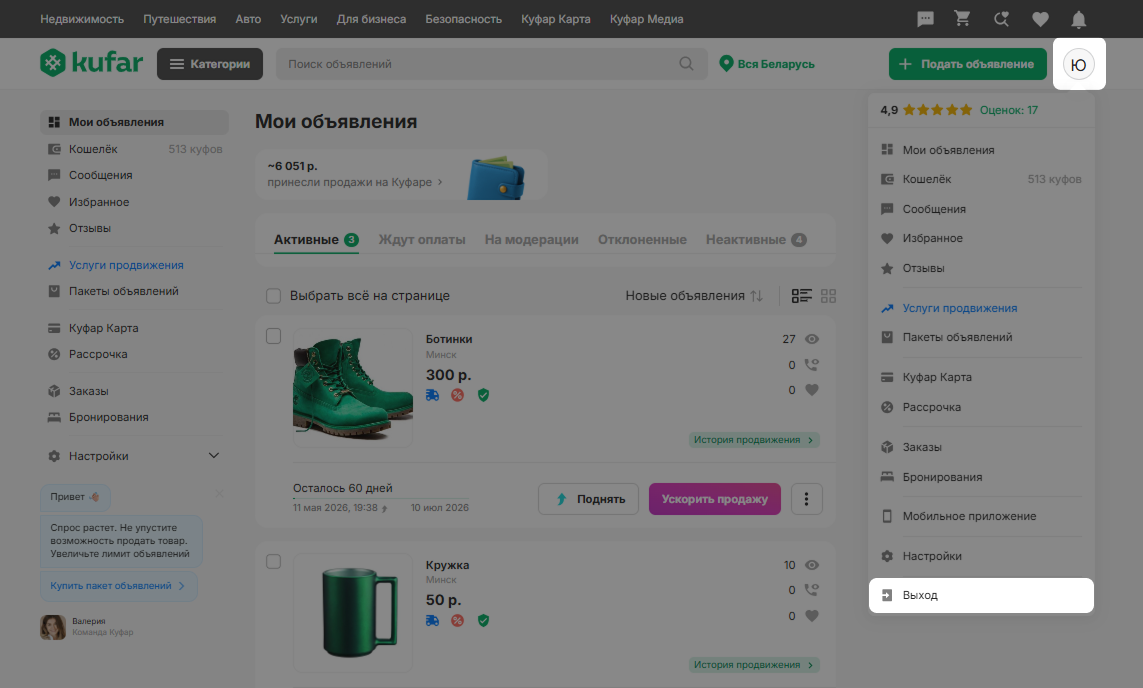Click the red percent icon on Ботинки
Viewport: 1143px width, 688px height.
457,395
